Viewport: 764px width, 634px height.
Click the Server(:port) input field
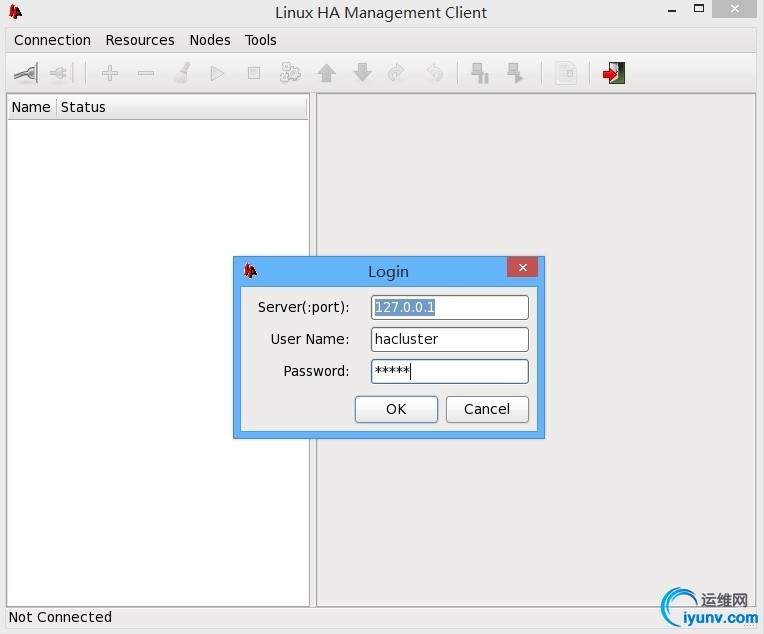(x=450, y=307)
